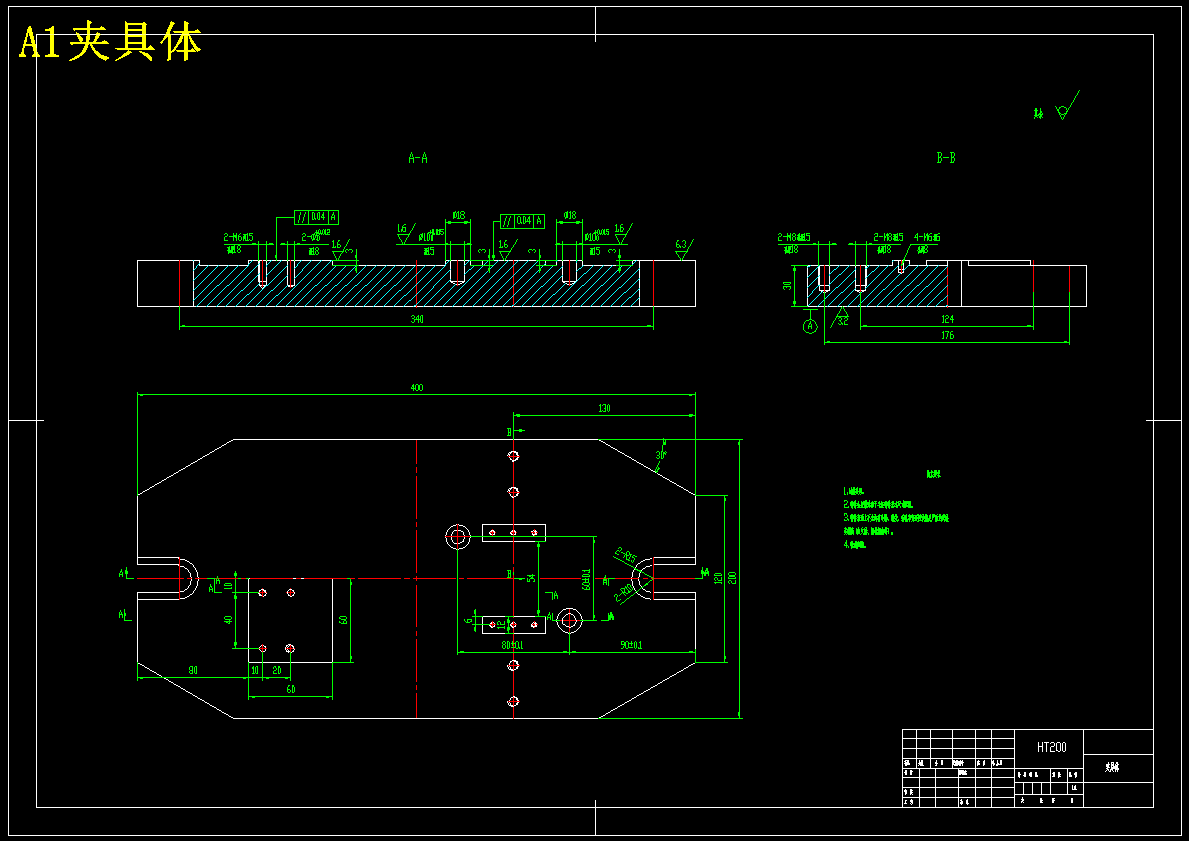The height and width of the screenshot is (841, 1189).
Task: Select the horizontal "60" pad width dimension
Action: 290,689
